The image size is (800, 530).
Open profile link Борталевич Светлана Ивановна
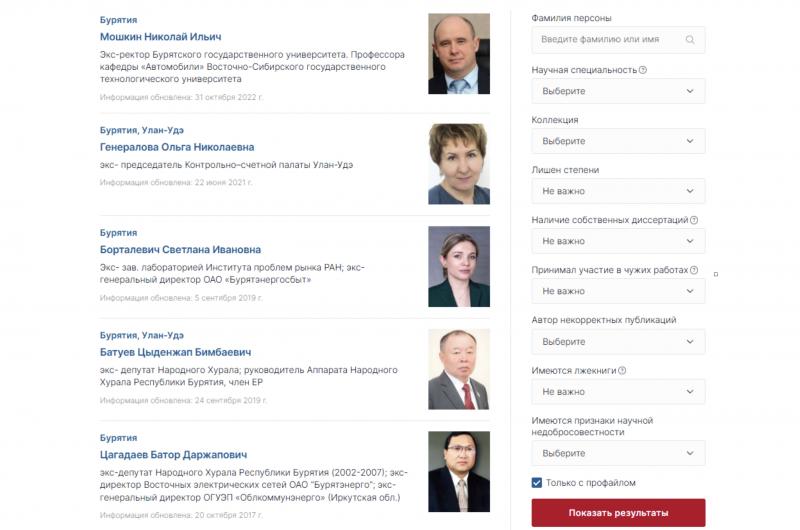(x=180, y=249)
